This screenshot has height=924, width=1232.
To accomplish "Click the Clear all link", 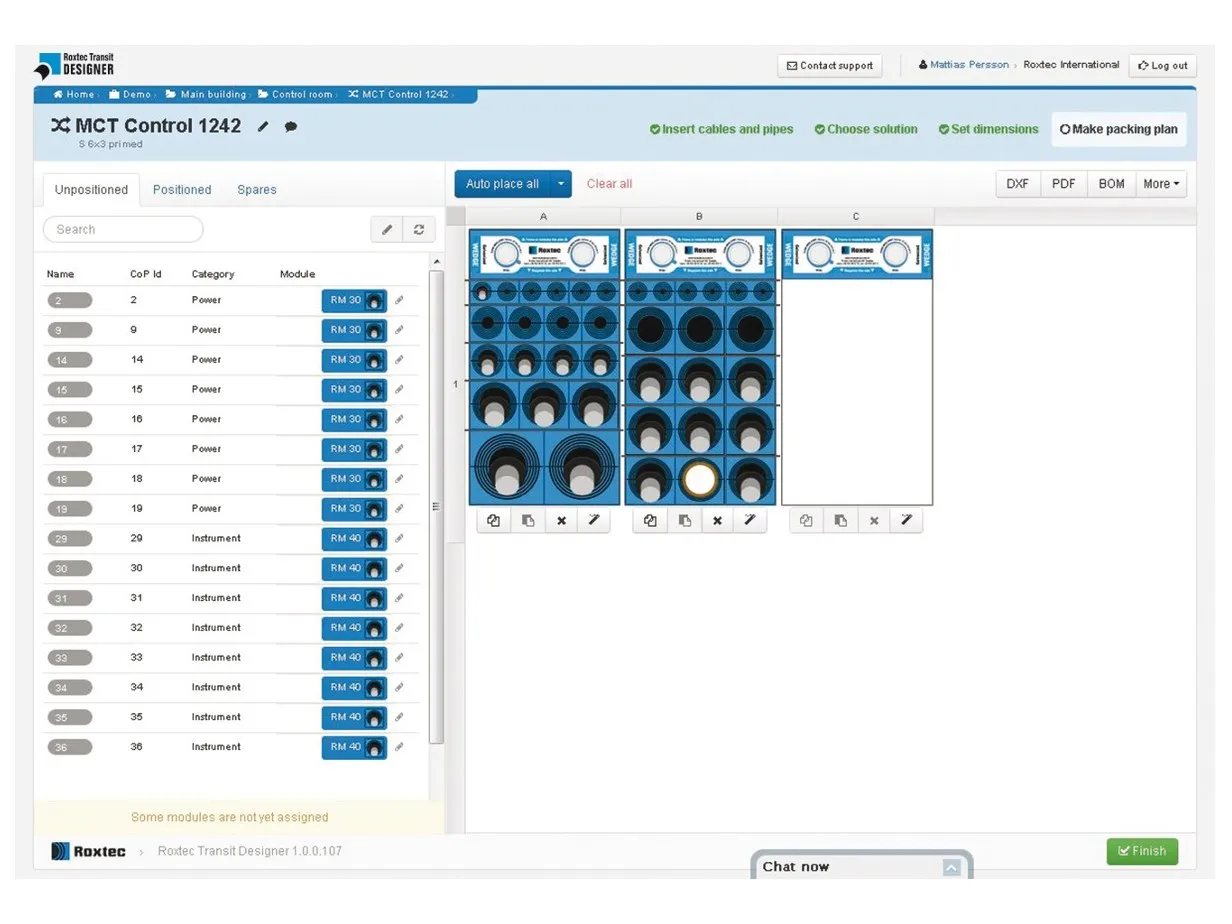I will point(610,184).
